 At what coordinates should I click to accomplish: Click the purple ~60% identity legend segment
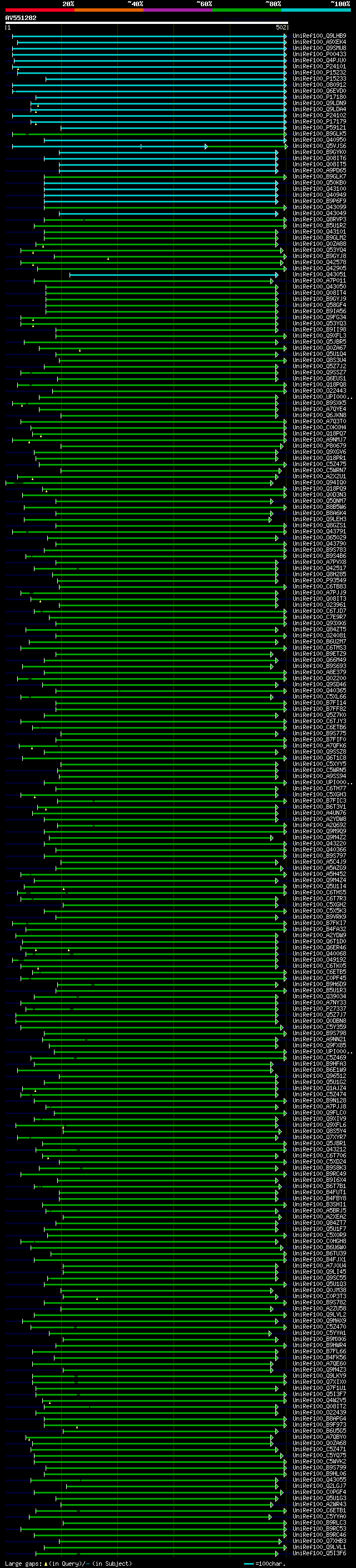tap(177, 10)
